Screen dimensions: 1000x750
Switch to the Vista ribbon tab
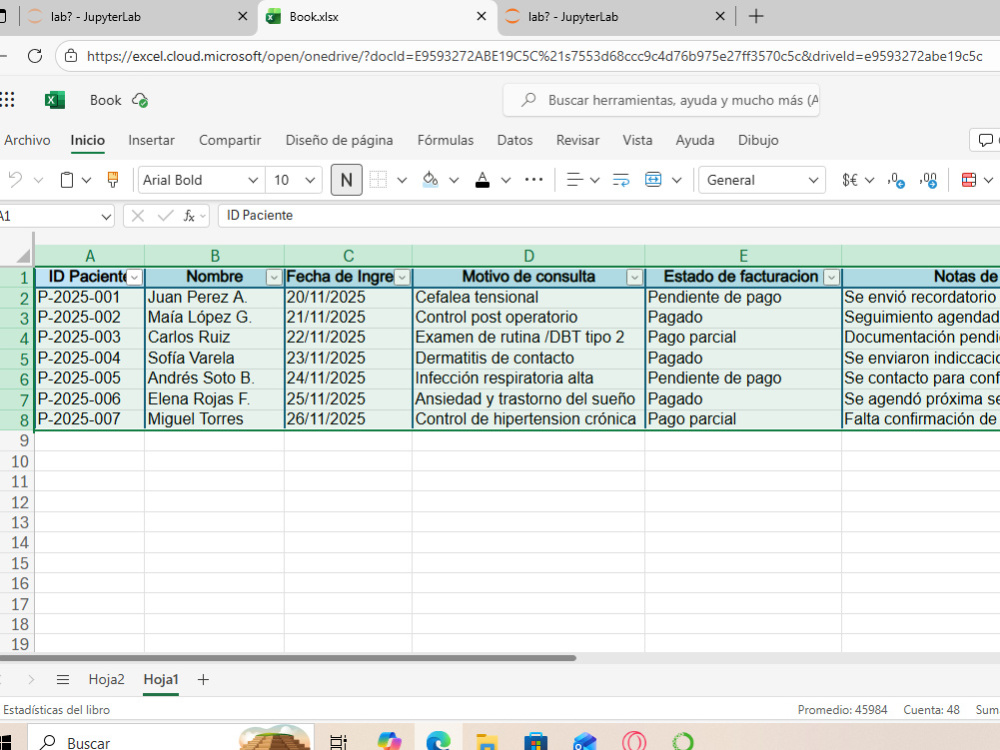637,140
